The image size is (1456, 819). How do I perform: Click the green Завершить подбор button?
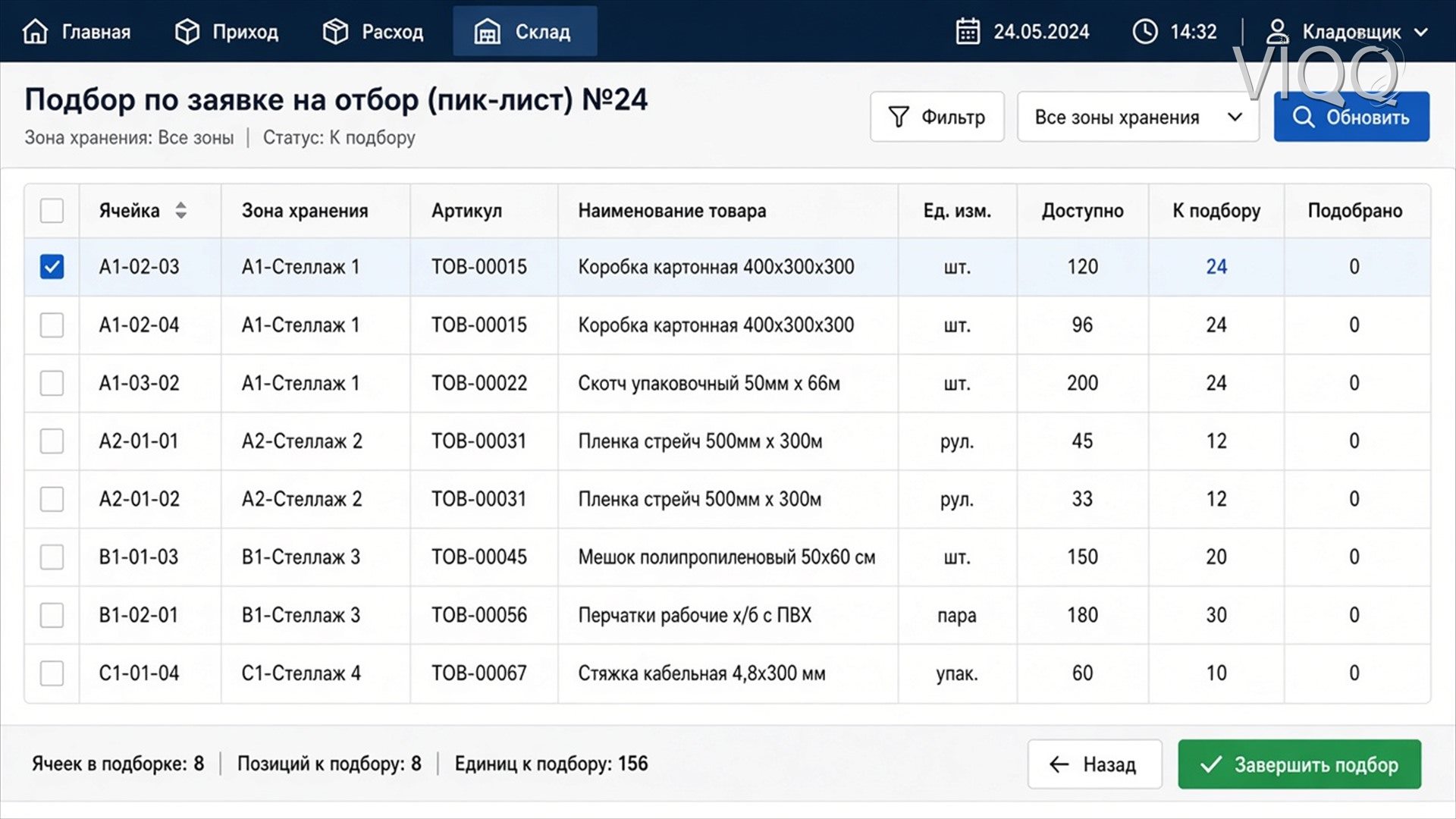[1299, 764]
